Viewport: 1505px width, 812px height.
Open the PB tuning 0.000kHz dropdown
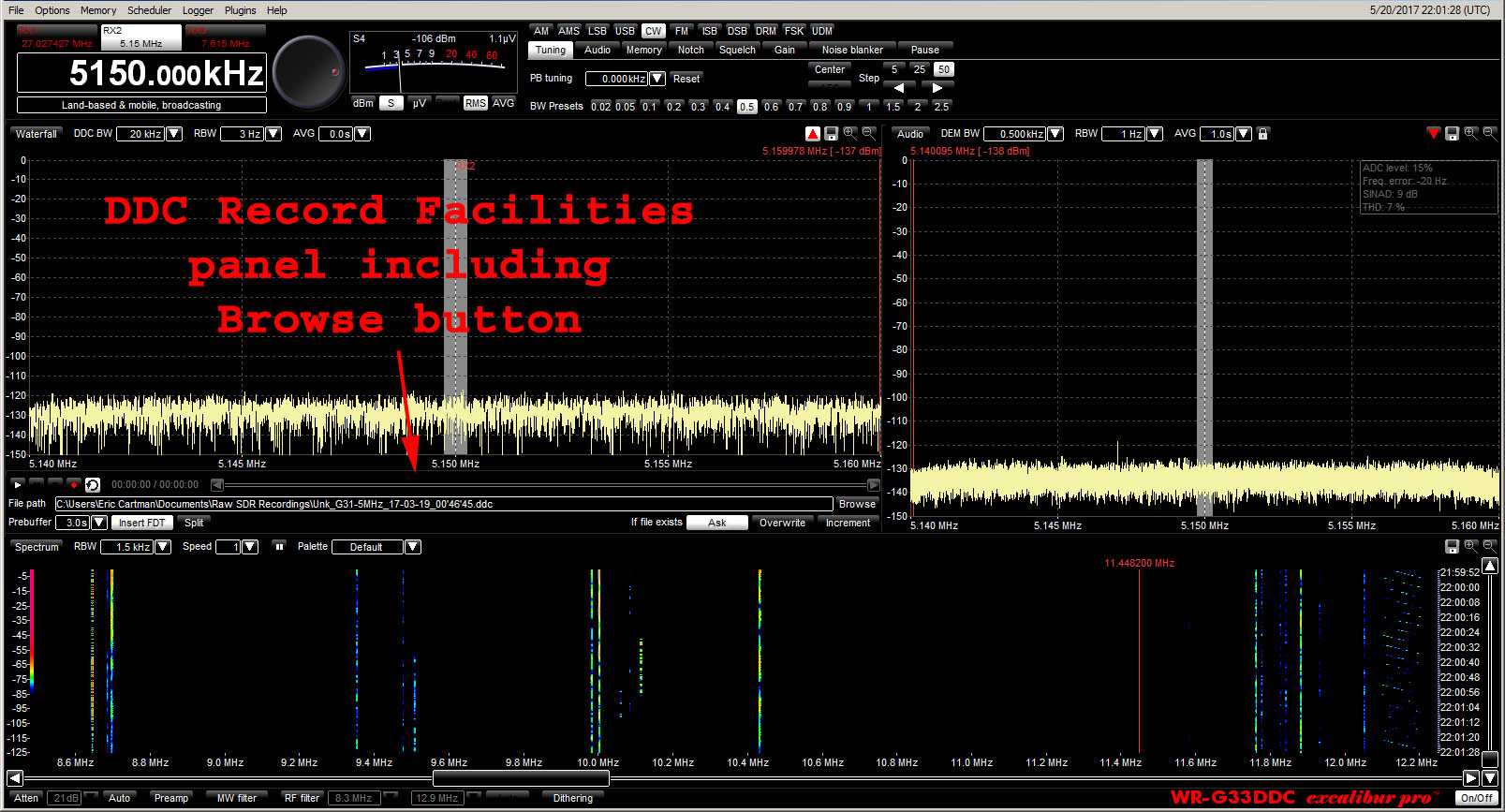(x=657, y=79)
